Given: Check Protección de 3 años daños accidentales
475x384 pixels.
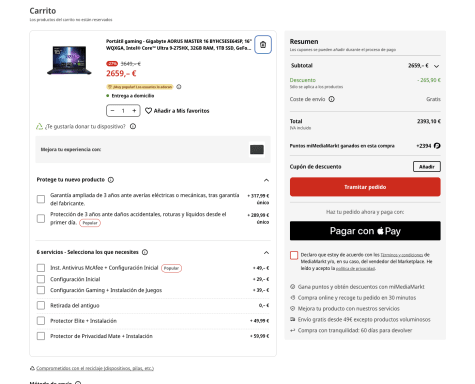Looking at the screenshot, I should coord(41,218).
